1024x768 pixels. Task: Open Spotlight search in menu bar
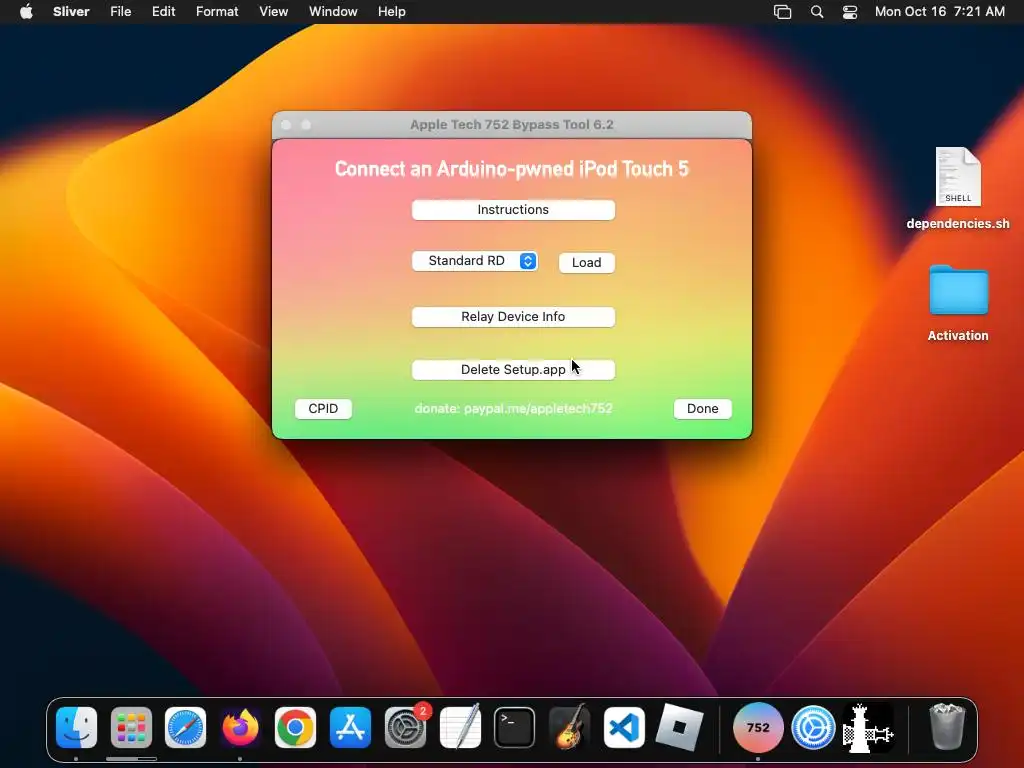816,12
